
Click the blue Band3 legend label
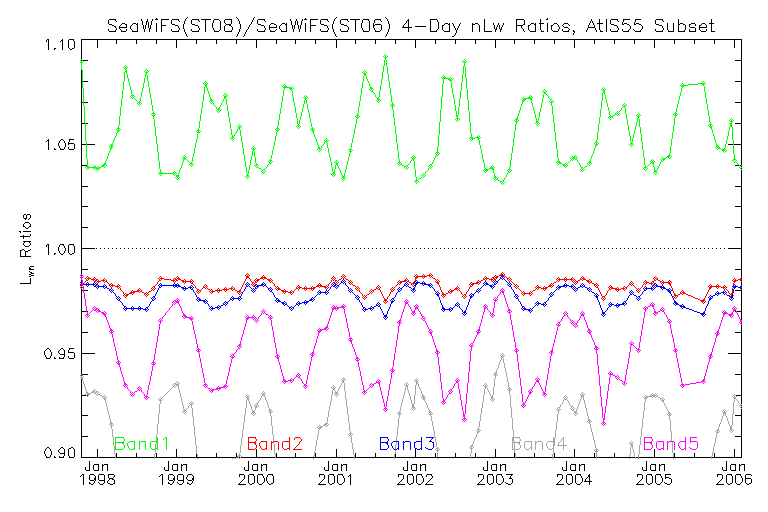point(407,444)
